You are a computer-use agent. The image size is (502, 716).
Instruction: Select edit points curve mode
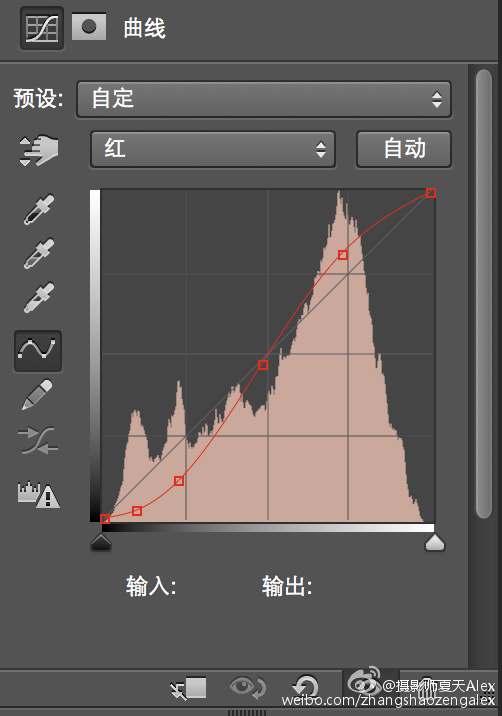click(x=38, y=351)
